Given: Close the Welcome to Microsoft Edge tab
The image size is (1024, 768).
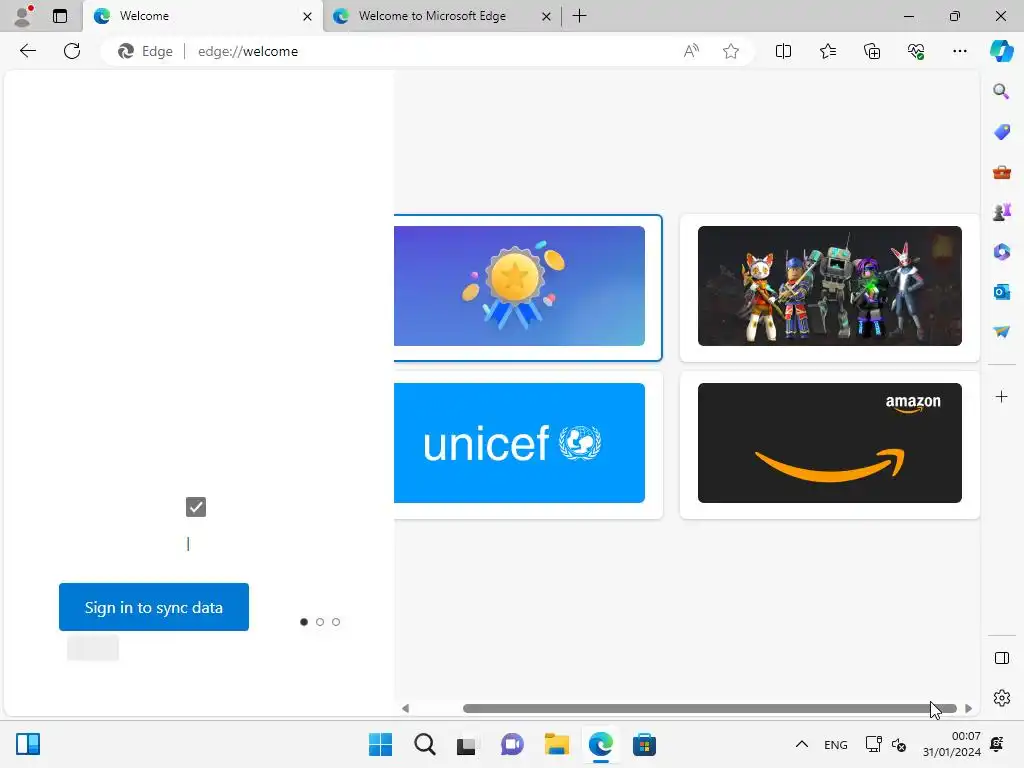Looking at the screenshot, I should (546, 16).
